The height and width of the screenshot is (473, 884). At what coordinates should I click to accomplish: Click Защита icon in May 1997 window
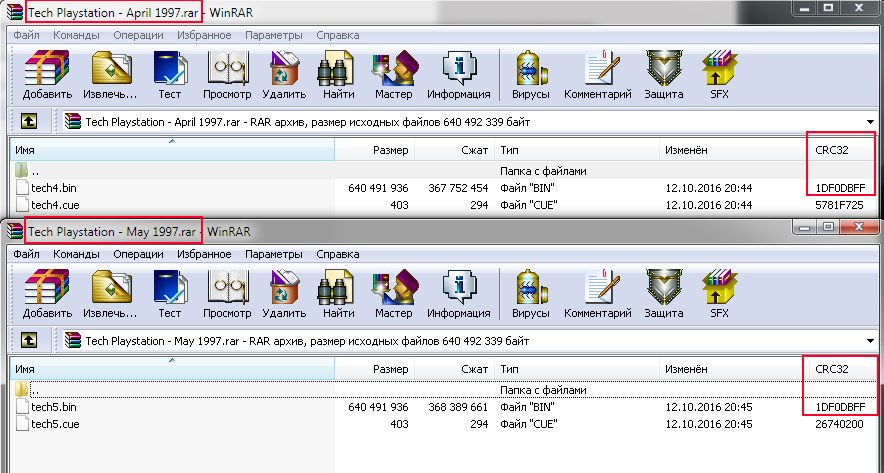[x=664, y=288]
